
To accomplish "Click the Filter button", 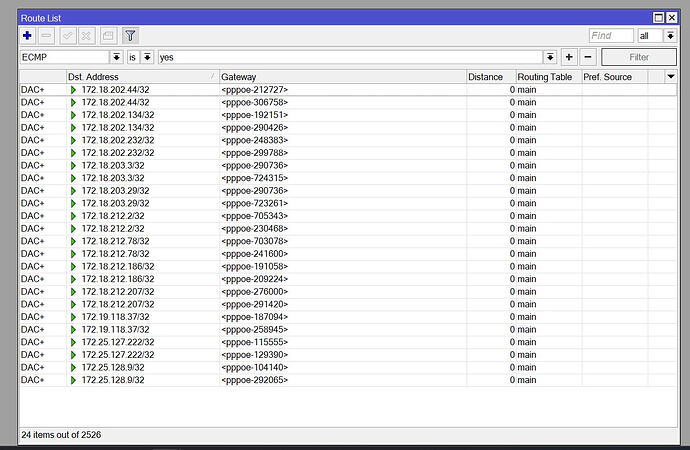I will pyautogui.click(x=639, y=57).
